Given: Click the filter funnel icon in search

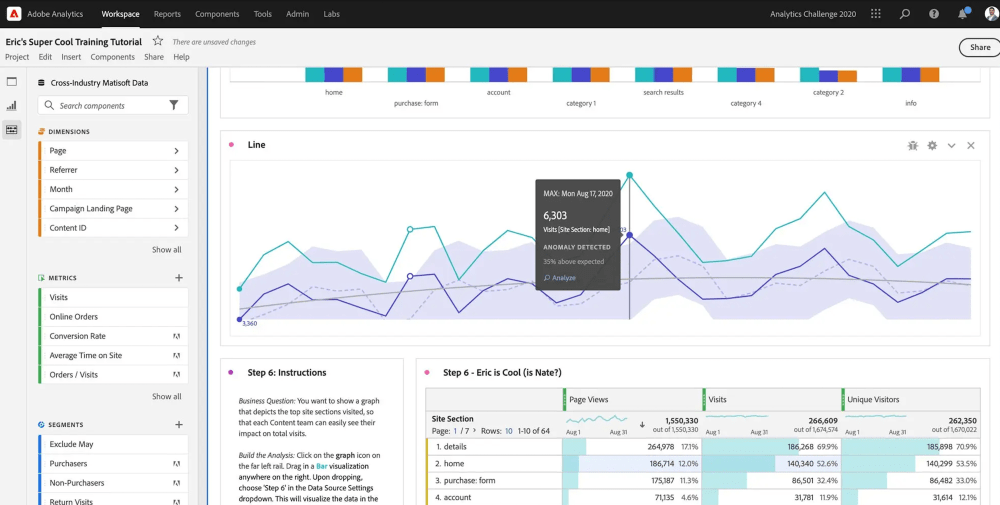Looking at the screenshot, I should coord(173,105).
